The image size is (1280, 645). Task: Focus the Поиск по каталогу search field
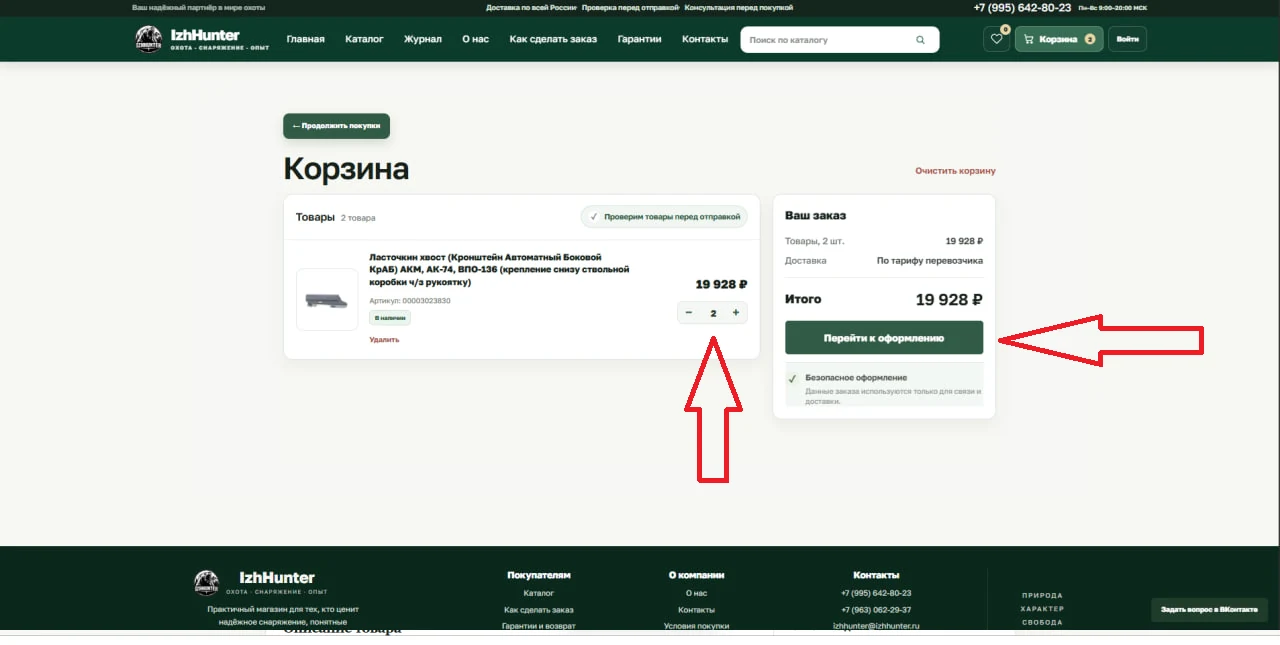[840, 40]
